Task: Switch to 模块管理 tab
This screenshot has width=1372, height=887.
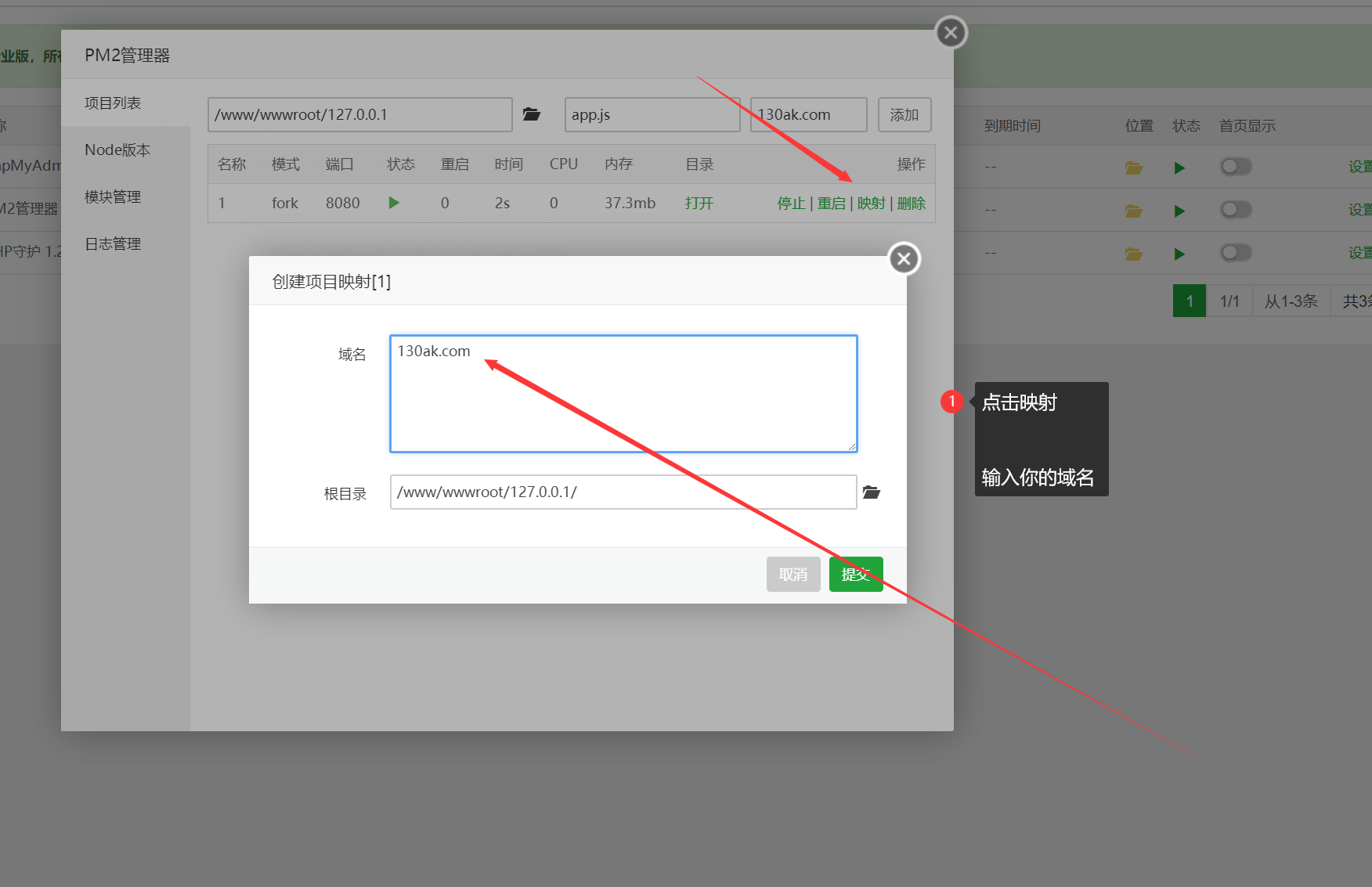Action: tap(113, 197)
